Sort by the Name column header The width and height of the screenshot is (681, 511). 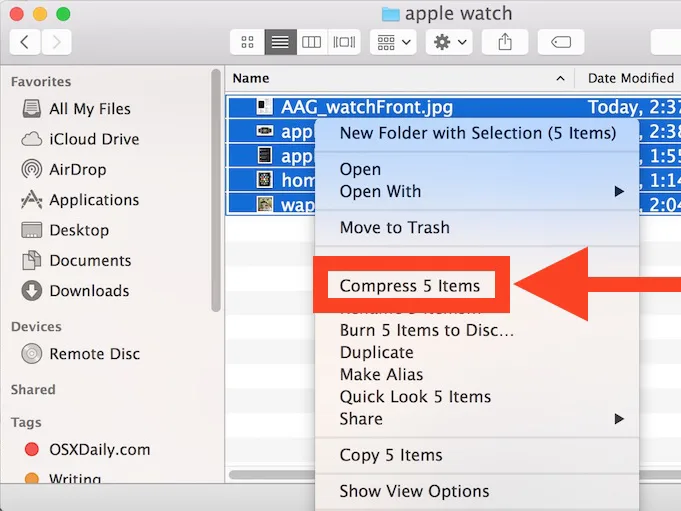tap(251, 78)
